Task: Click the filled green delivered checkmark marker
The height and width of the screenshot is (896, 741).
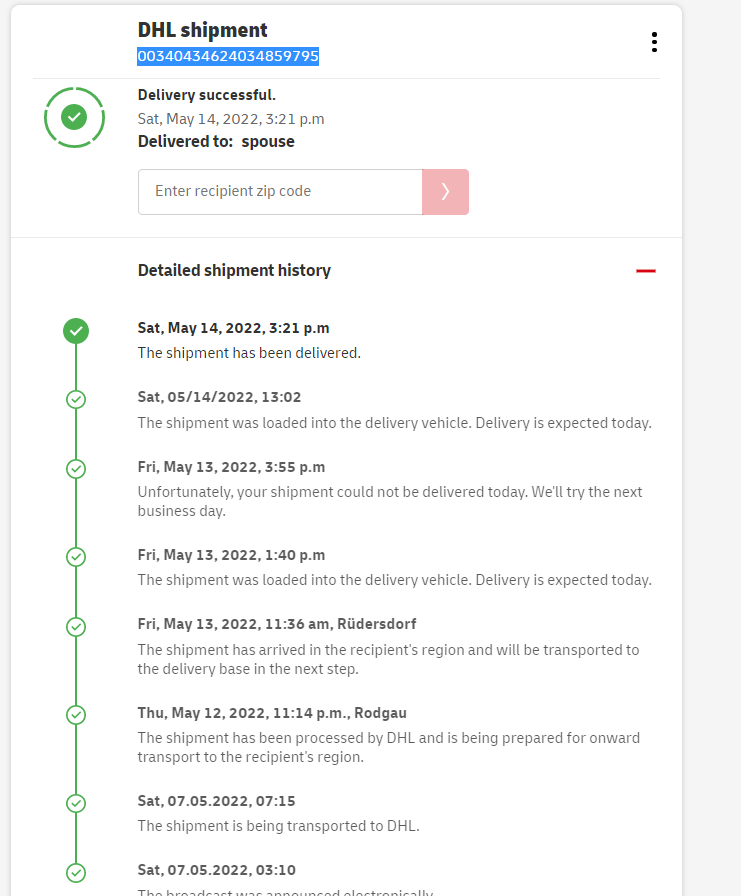Action: pos(76,331)
